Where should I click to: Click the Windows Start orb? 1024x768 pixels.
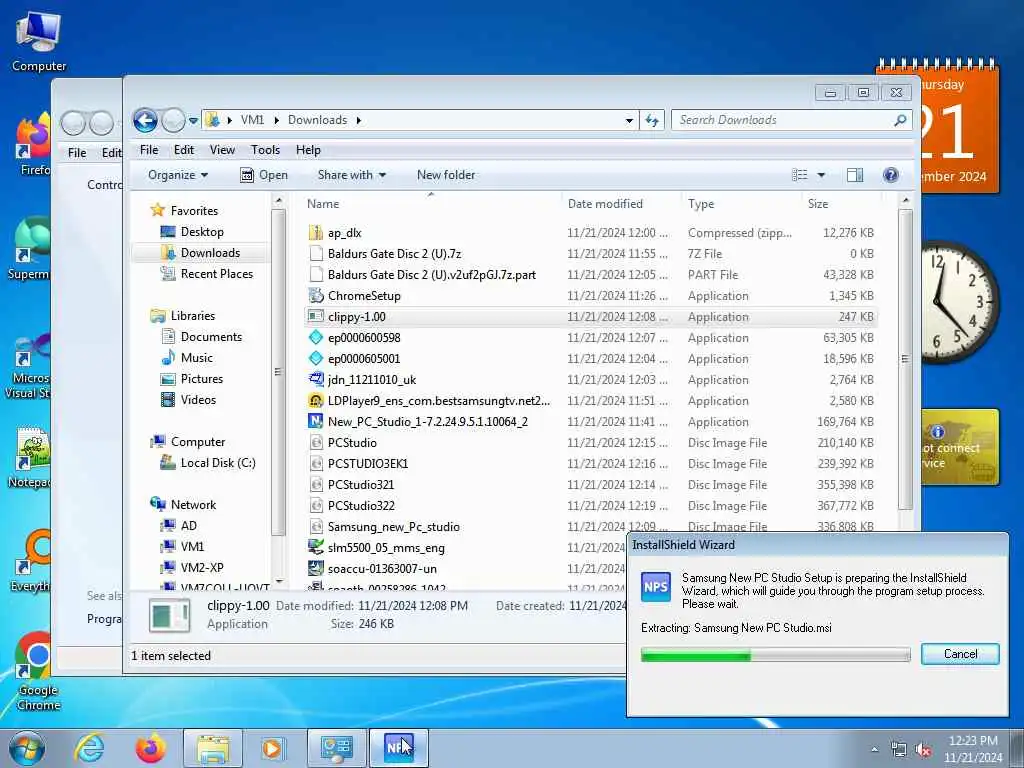coord(27,749)
